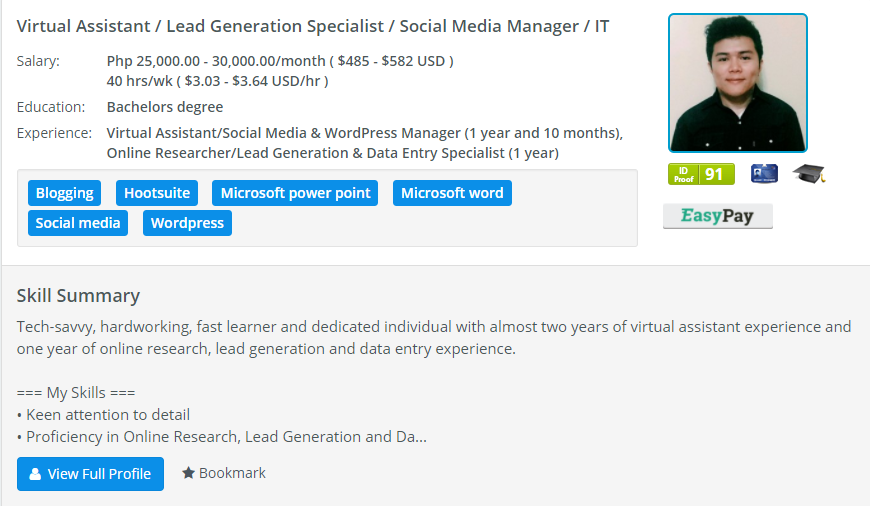Image resolution: width=870 pixels, height=506 pixels.
Task: Click the person icon on View Full Profile
Action: tap(35, 474)
